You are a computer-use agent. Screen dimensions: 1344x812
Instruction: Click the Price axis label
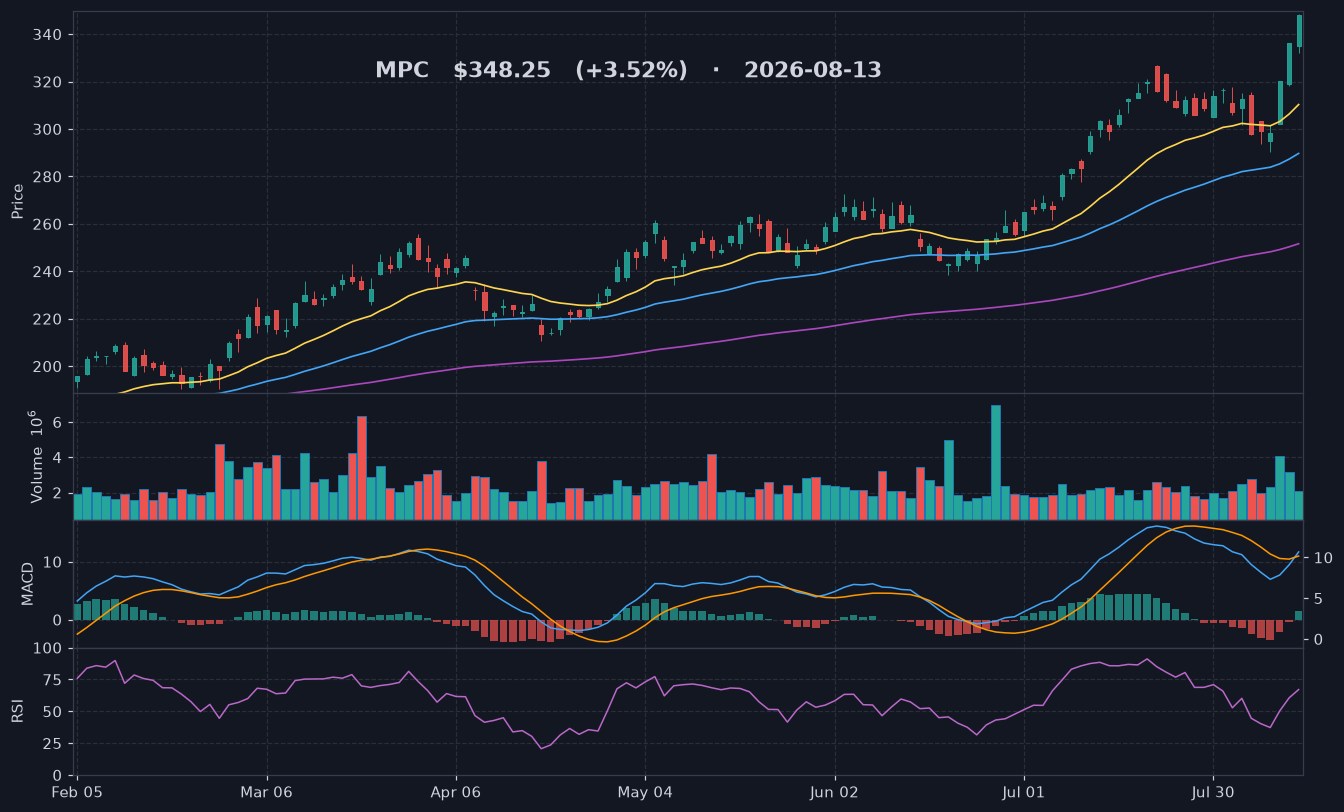[x=17, y=201]
